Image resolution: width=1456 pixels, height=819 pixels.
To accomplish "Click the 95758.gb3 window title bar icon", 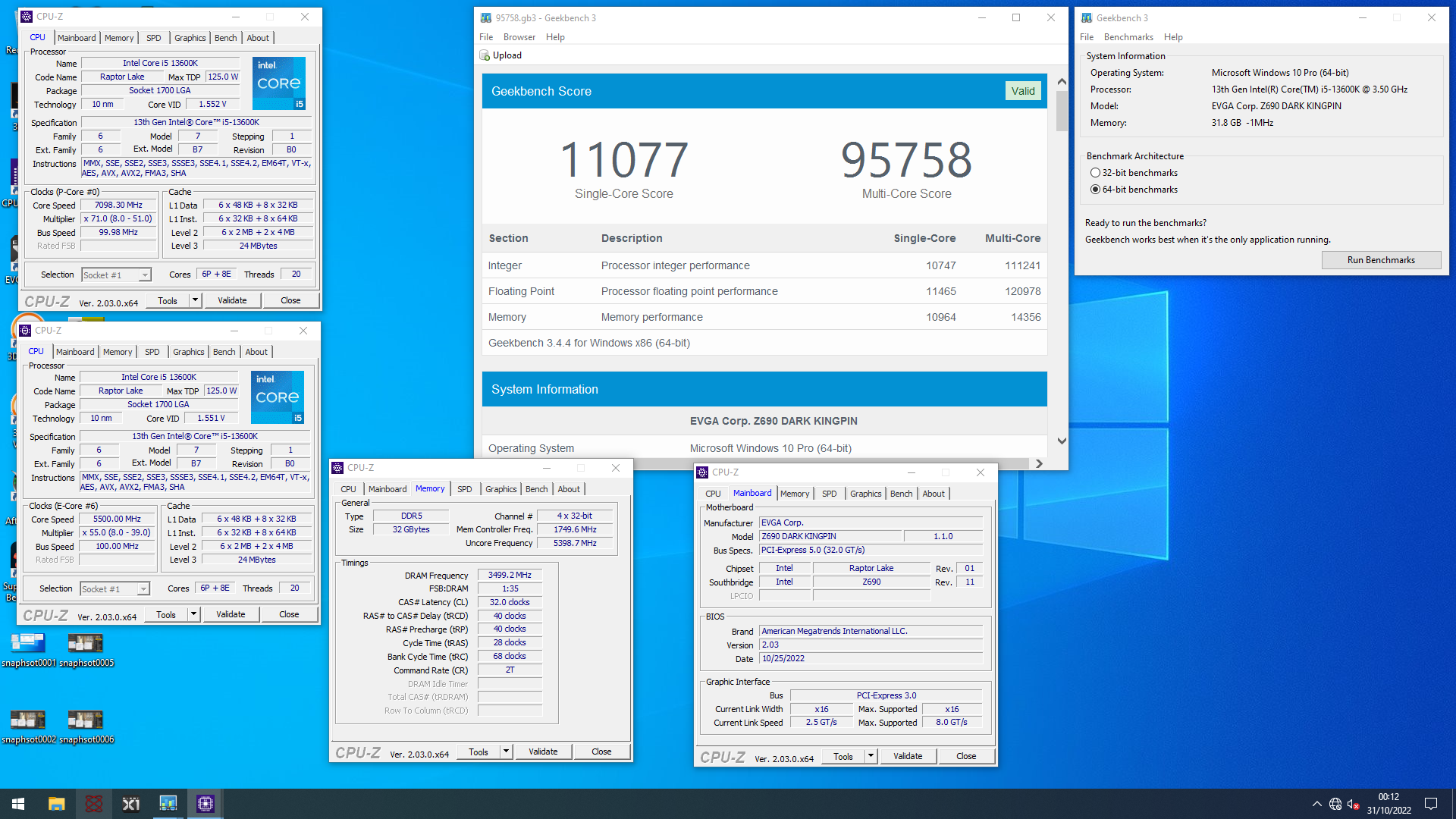I will click(x=486, y=17).
